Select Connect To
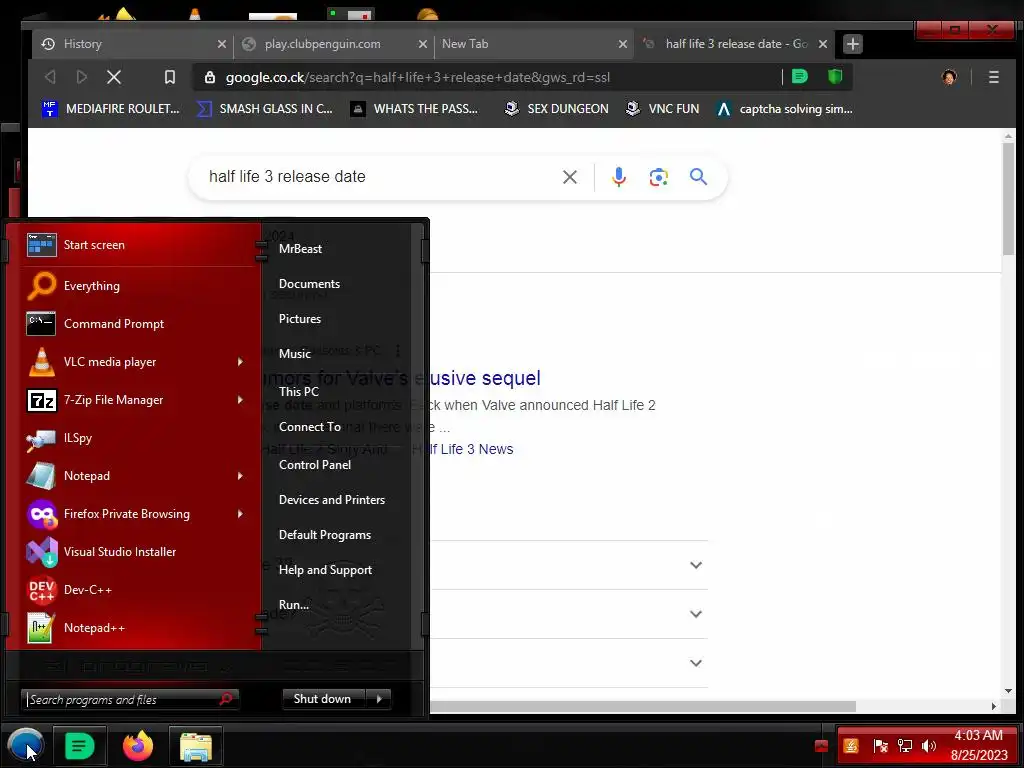 pyautogui.click(x=310, y=427)
